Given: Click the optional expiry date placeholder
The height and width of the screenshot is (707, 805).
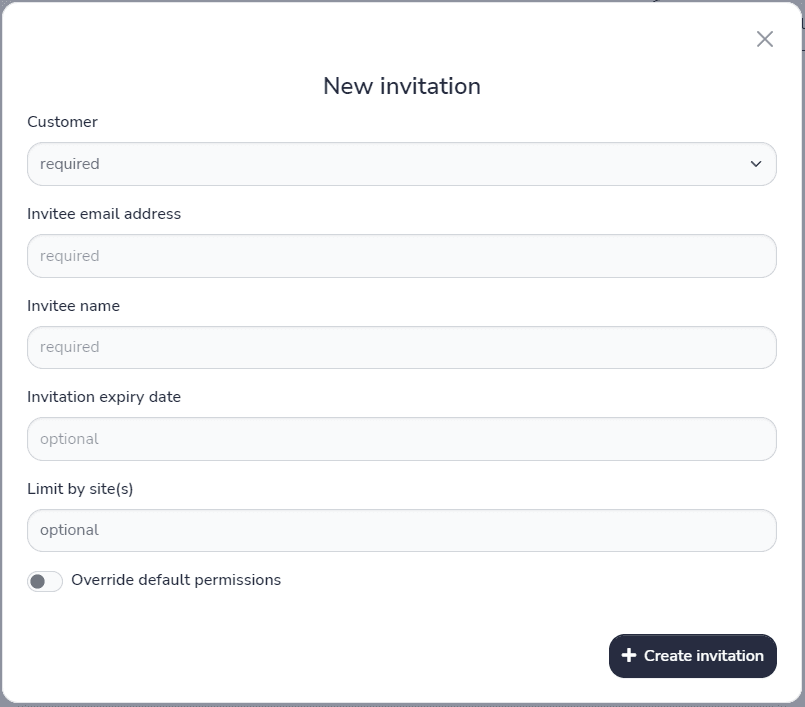Looking at the screenshot, I should point(67,438).
